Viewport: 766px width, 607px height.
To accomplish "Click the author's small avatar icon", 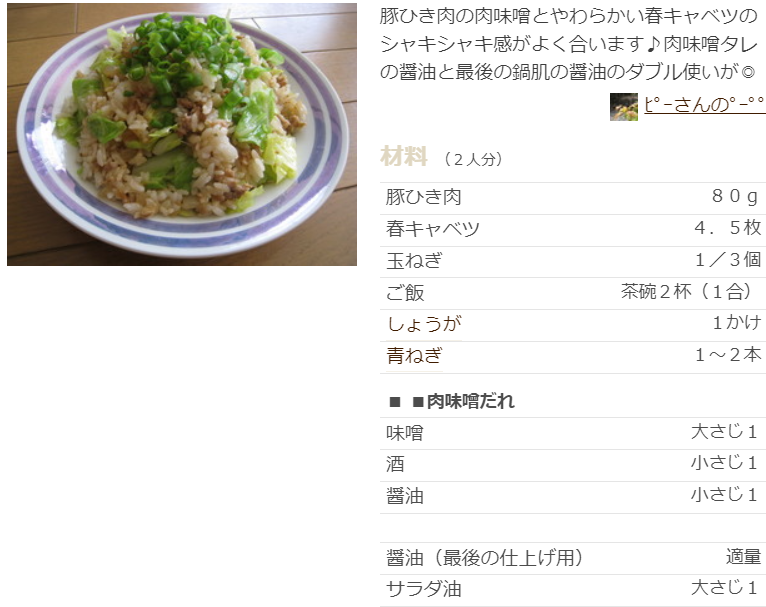I will pyautogui.click(x=623, y=106).
